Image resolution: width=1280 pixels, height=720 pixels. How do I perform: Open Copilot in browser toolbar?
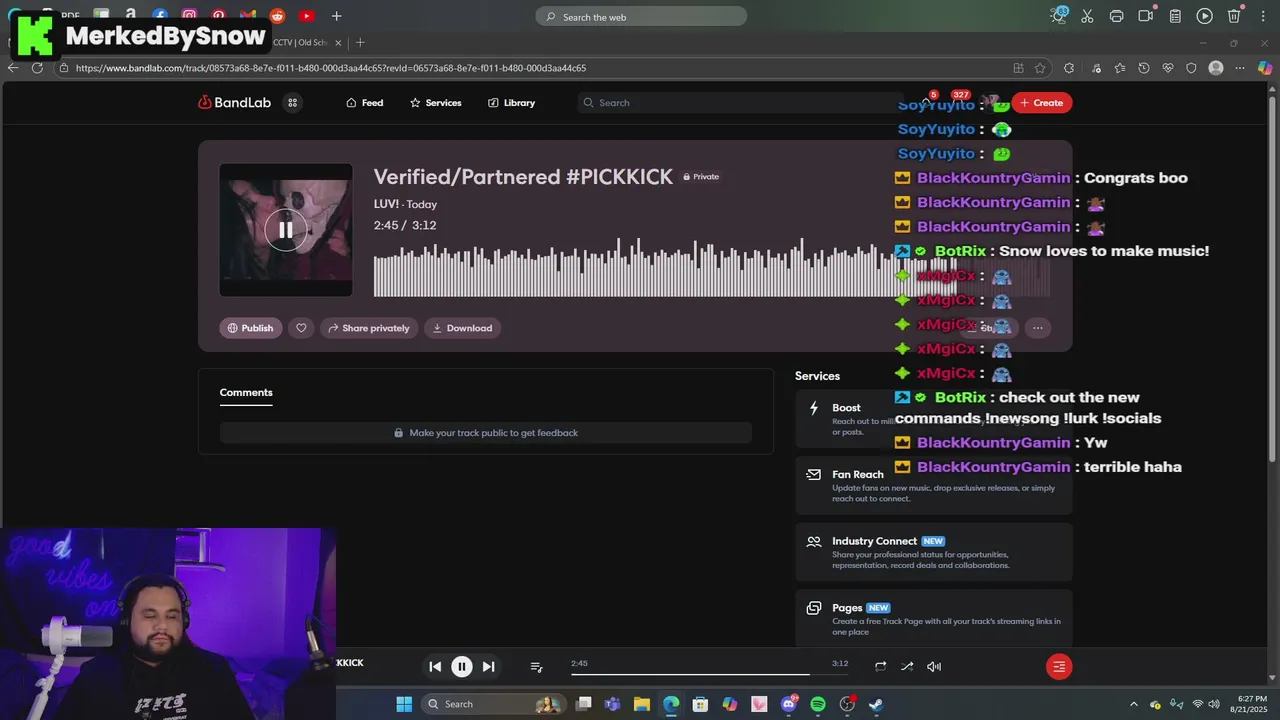pyautogui.click(x=1265, y=68)
